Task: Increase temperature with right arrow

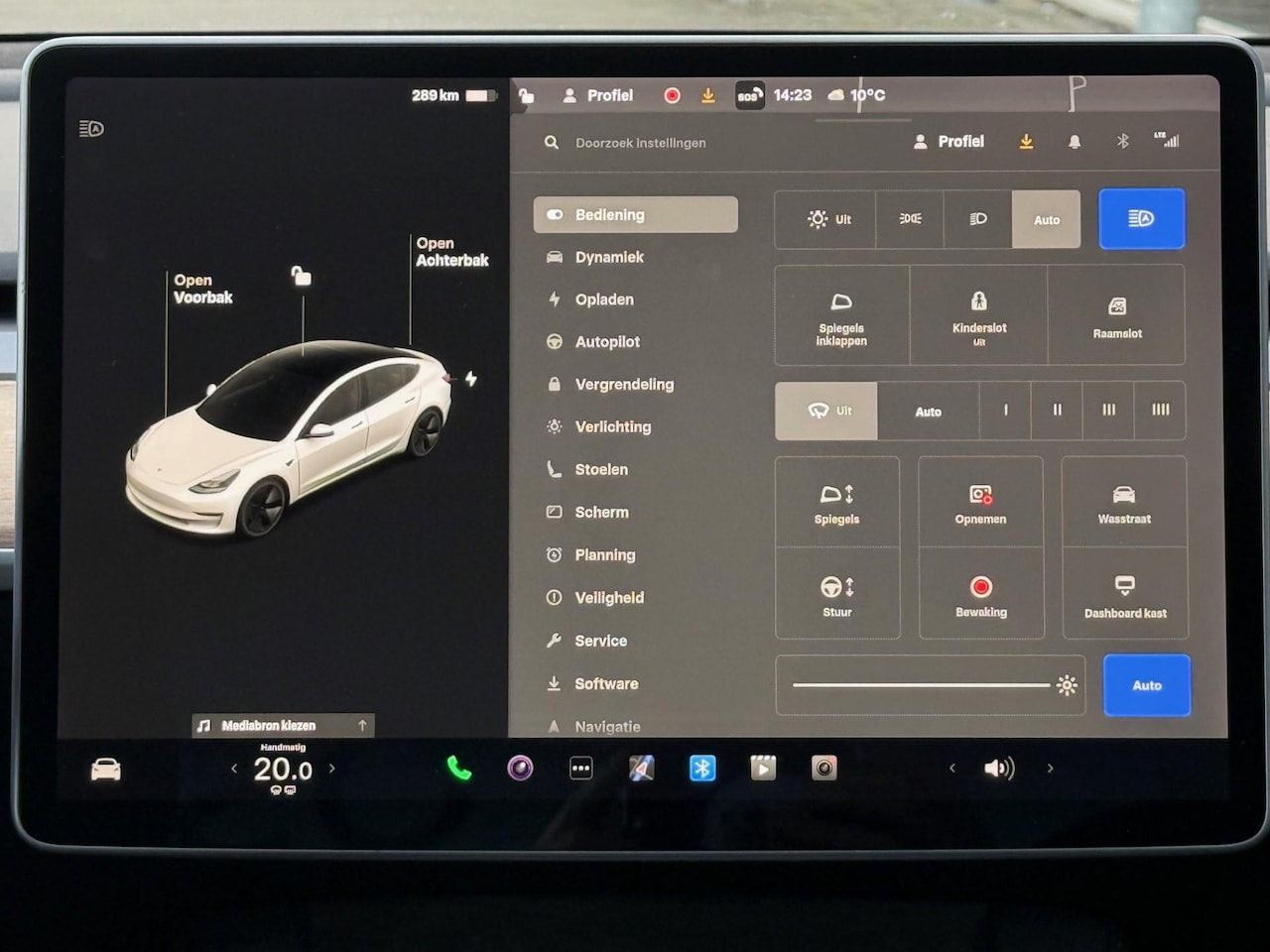Action: coord(331,769)
